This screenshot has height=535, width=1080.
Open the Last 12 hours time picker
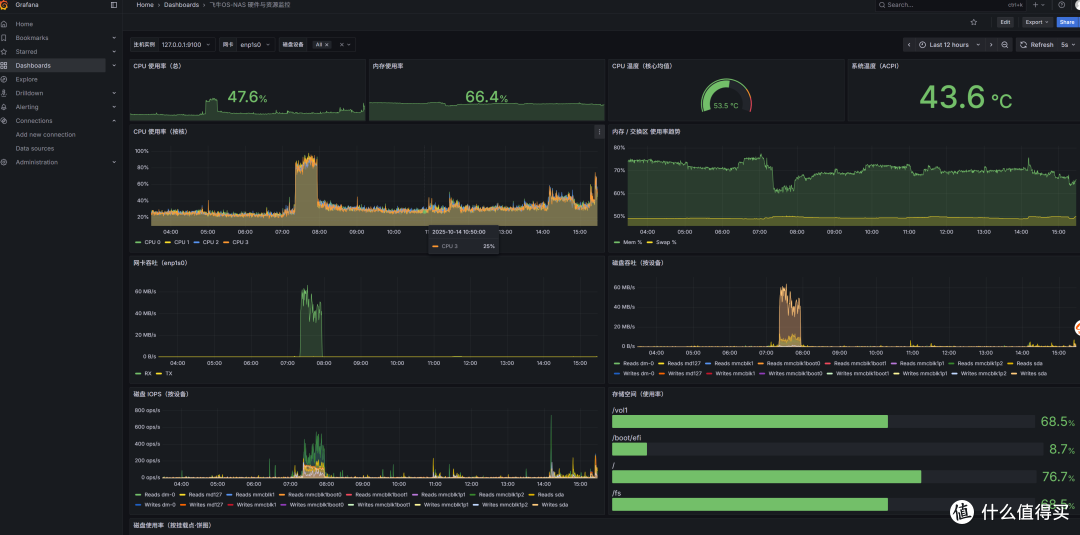point(948,45)
